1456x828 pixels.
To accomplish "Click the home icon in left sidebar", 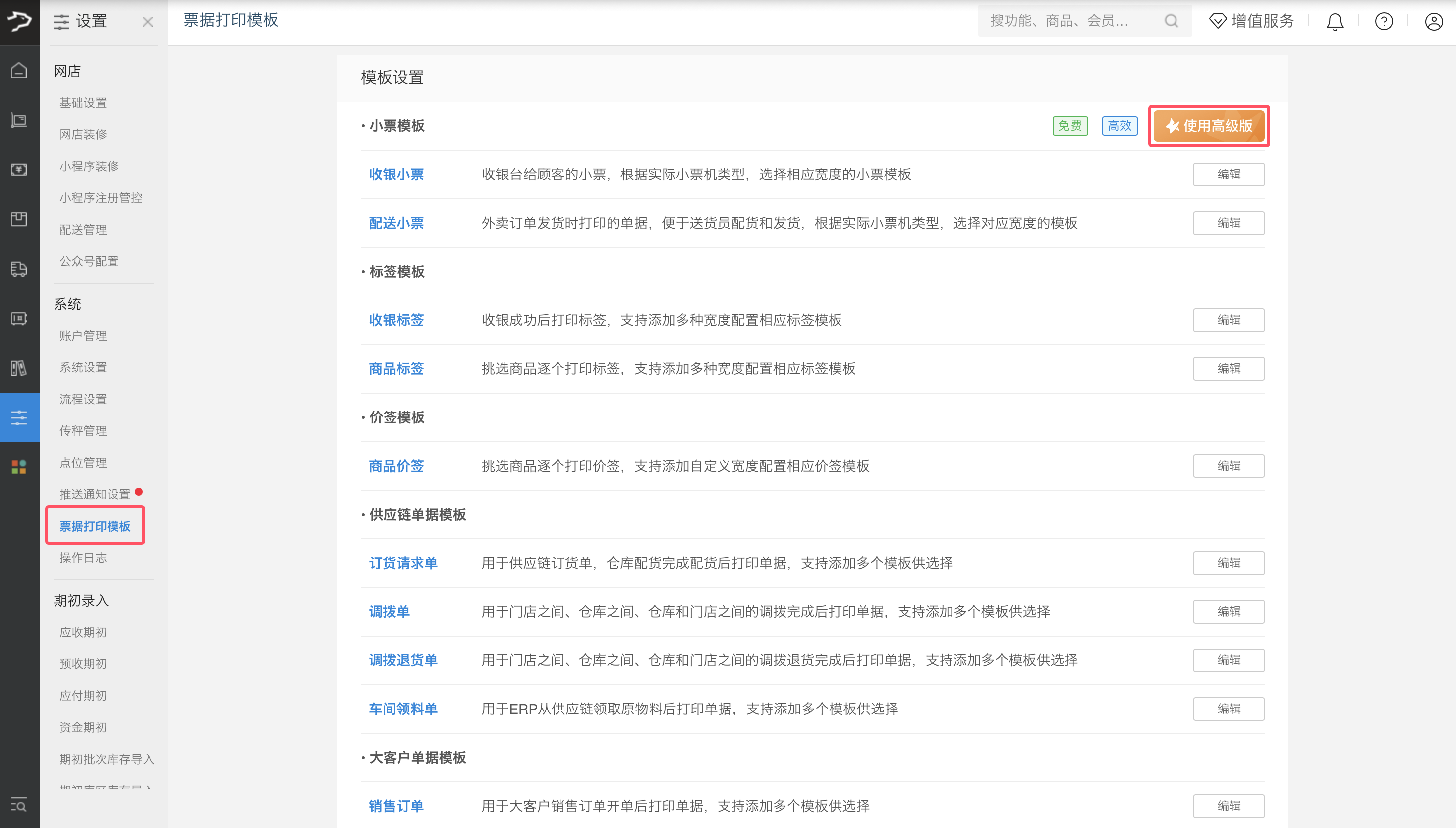I will click(19, 71).
